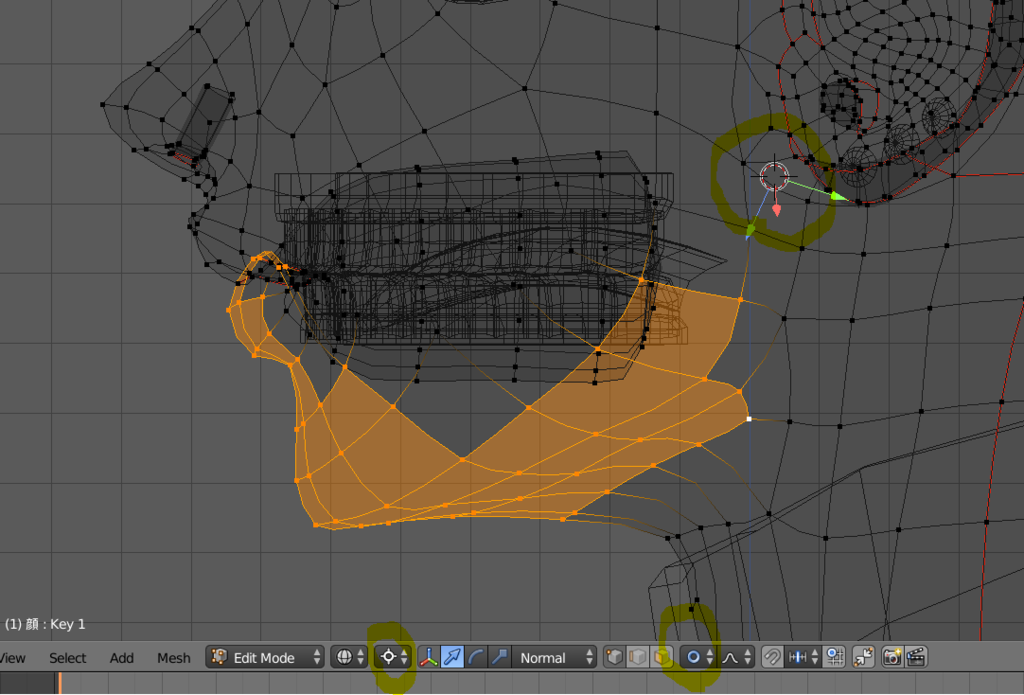The width and height of the screenshot is (1024, 695).
Task: Open the proportional falloff curve dropdown
Action: pos(736,657)
